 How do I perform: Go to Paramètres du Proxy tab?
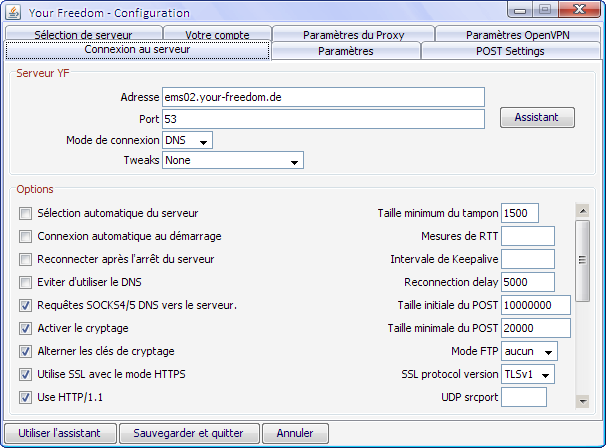pyautogui.click(x=354, y=34)
